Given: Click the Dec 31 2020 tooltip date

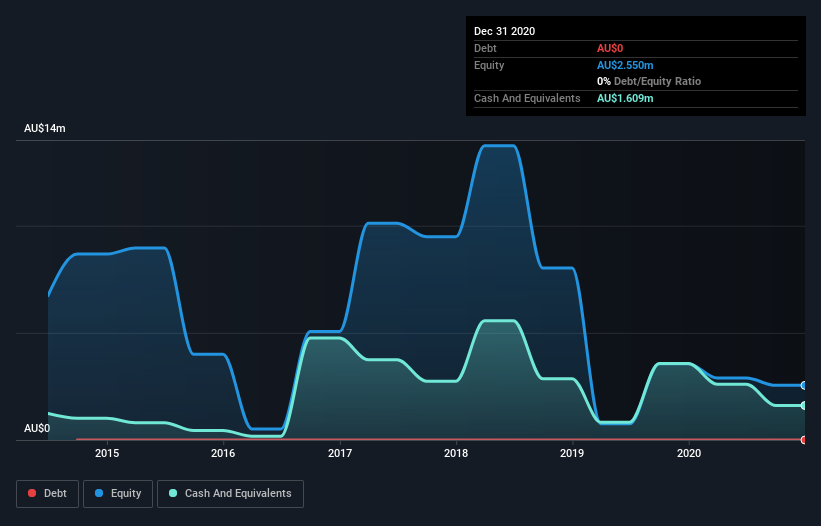Looking at the screenshot, I should point(505,31).
